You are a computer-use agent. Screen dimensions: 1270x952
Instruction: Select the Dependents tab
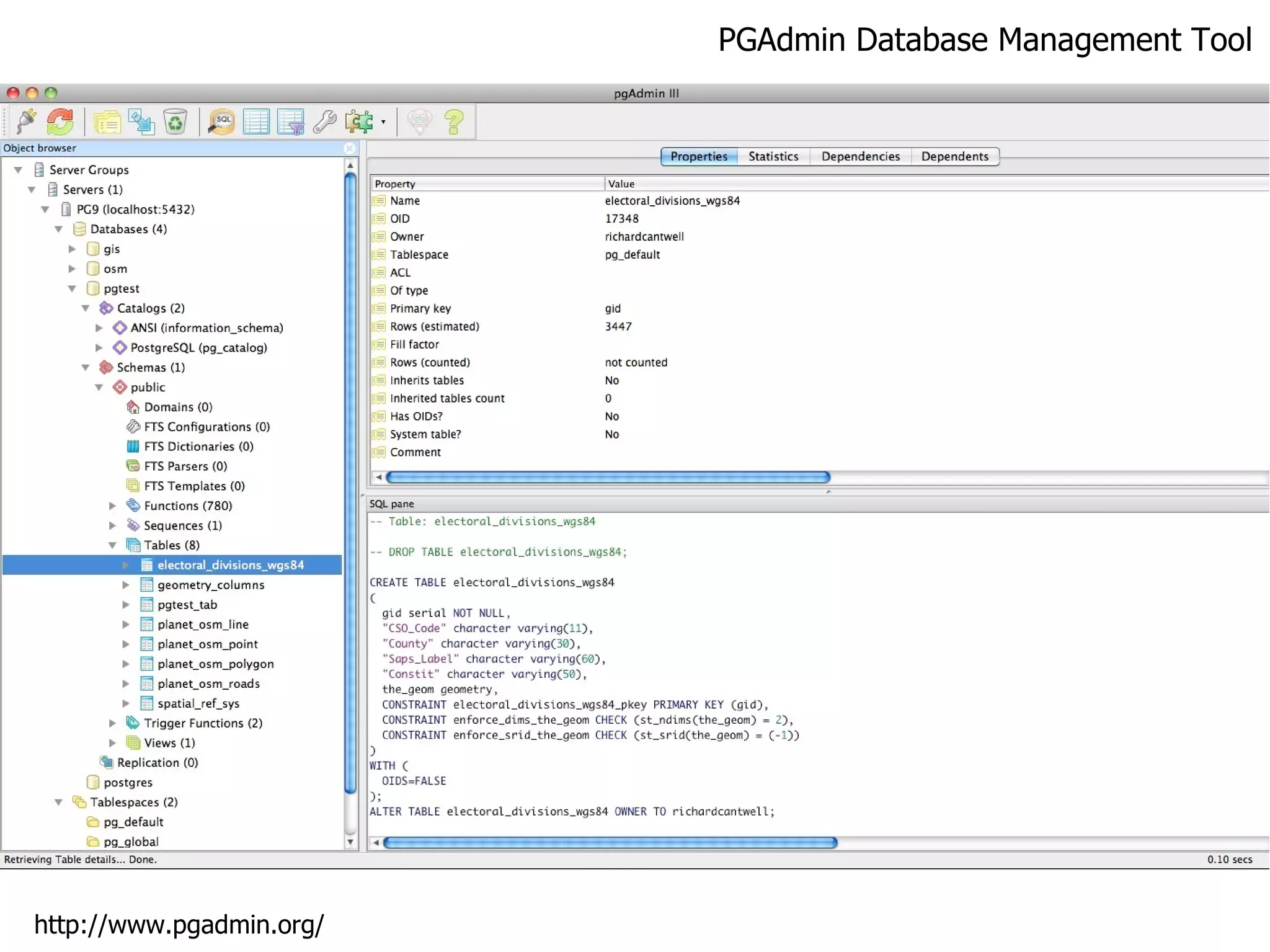[x=954, y=156]
